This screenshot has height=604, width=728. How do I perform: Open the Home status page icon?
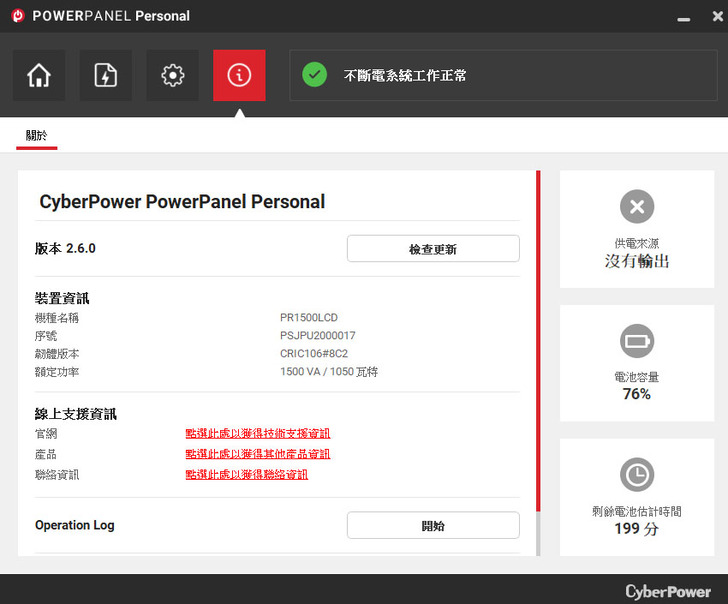[39, 76]
